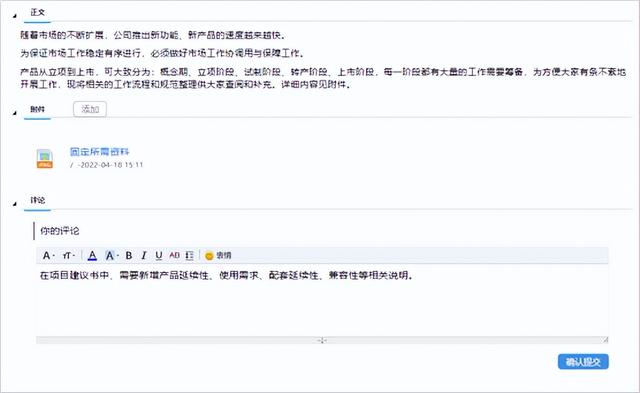Insert a list in the comment
Viewport: 640px width, 393px height.
(x=189, y=255)
